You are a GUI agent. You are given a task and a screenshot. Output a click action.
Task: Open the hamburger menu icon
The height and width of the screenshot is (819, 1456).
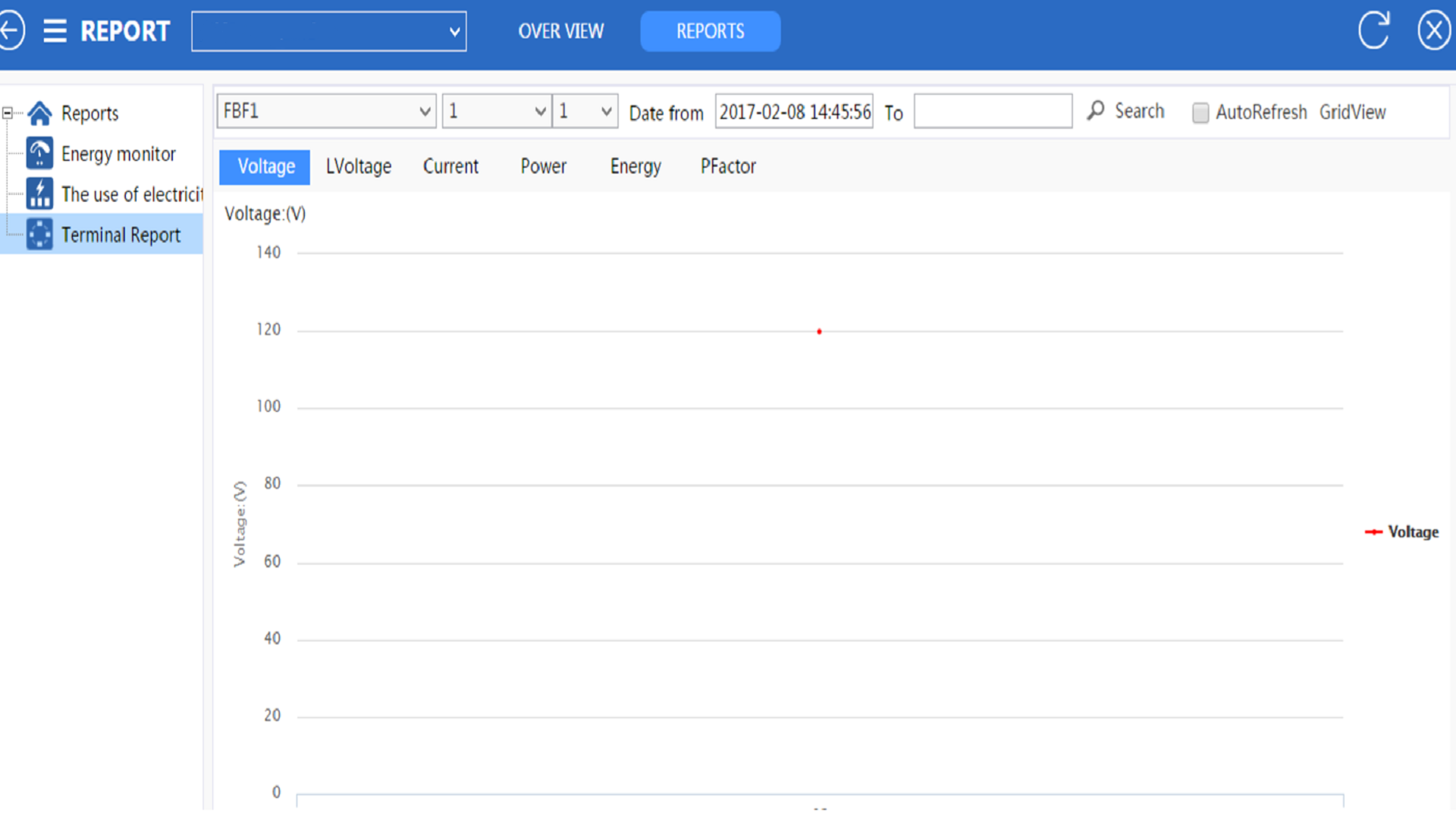pyautogui.click(x=55, y=31)
